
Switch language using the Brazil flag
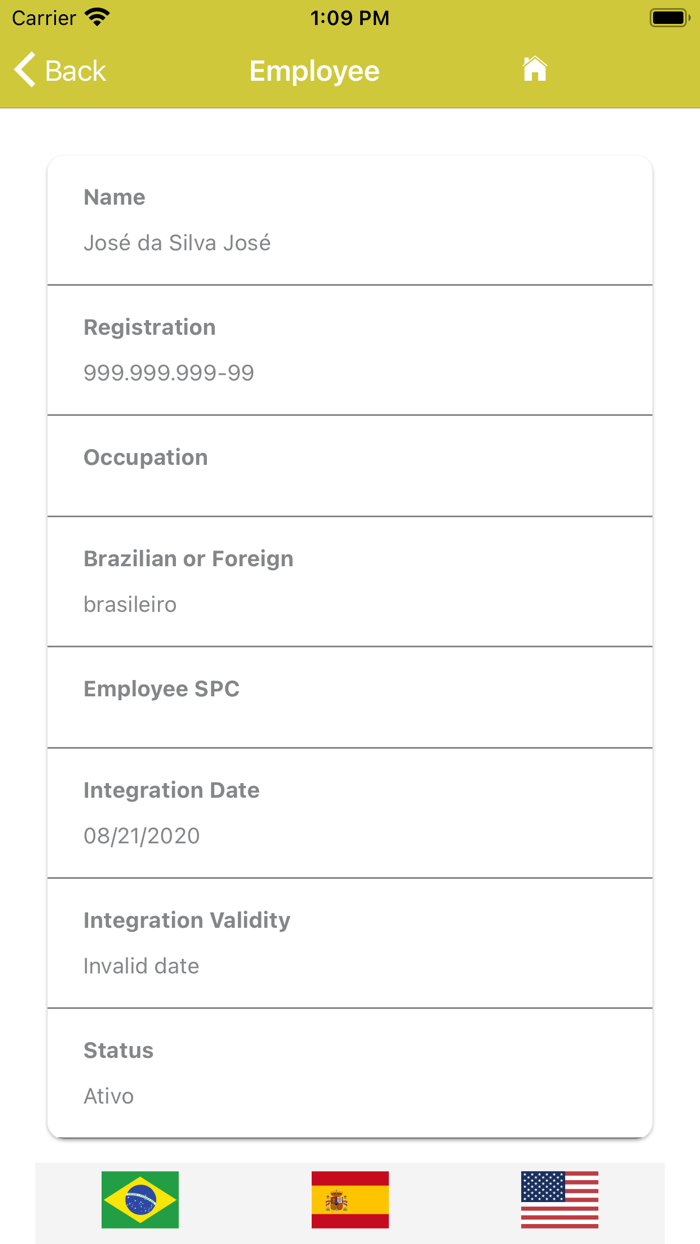coord(140,1199)
